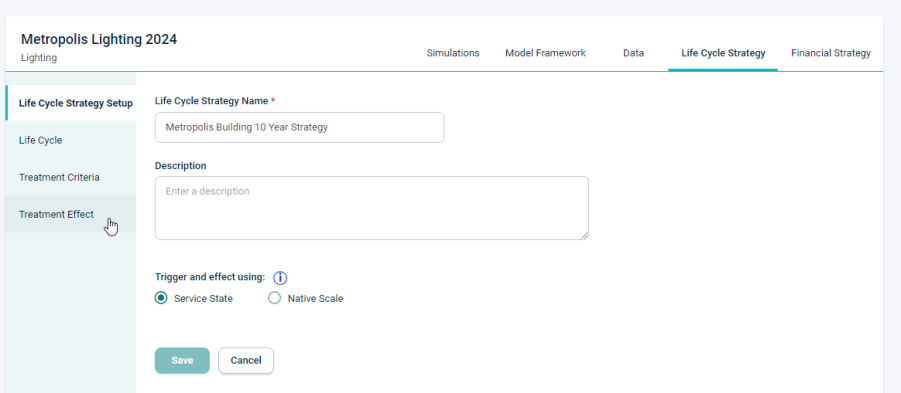Viewport: 901px width, 393px height.
Task: Select Treatment Effect in the sidebar
Action: tap(71, 214)
